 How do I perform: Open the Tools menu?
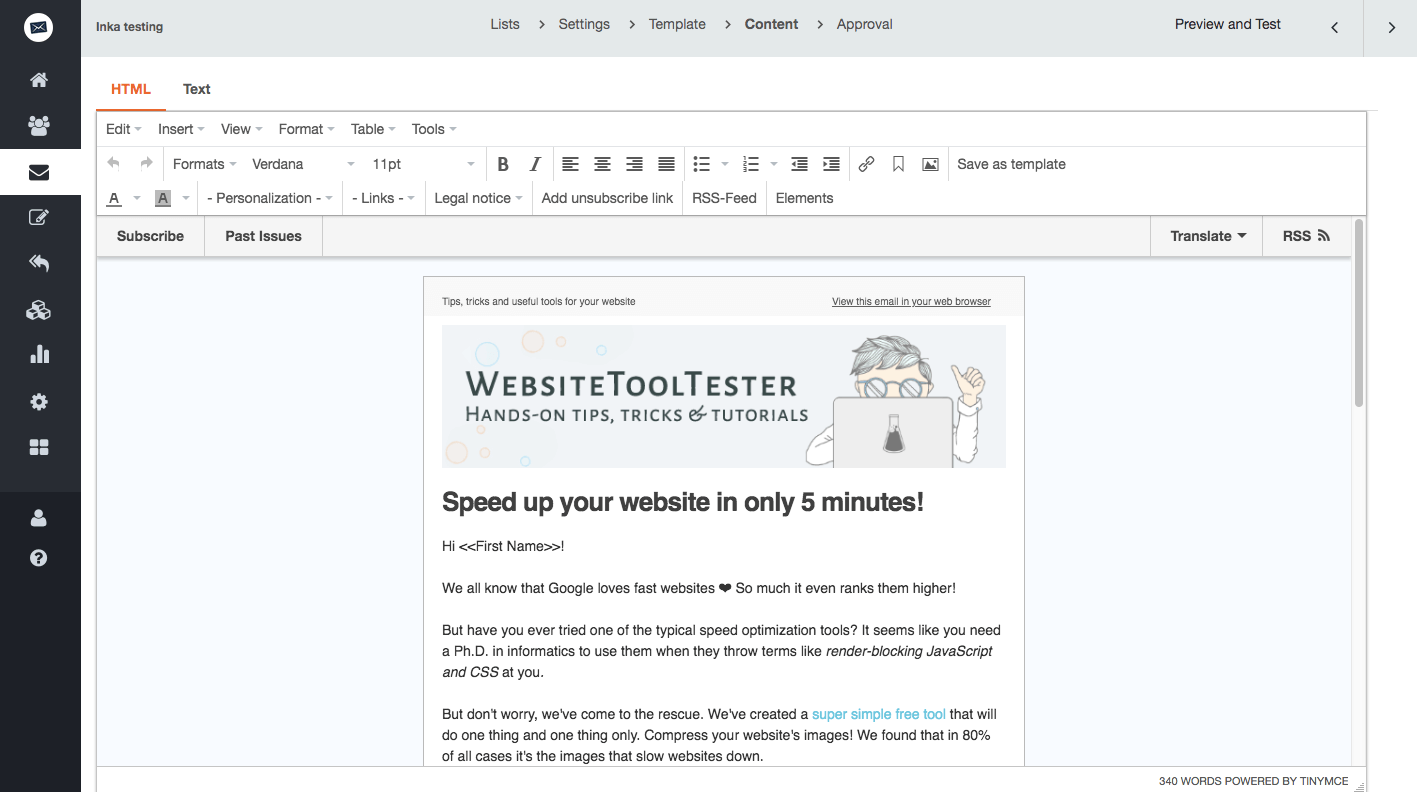point(434,129)
